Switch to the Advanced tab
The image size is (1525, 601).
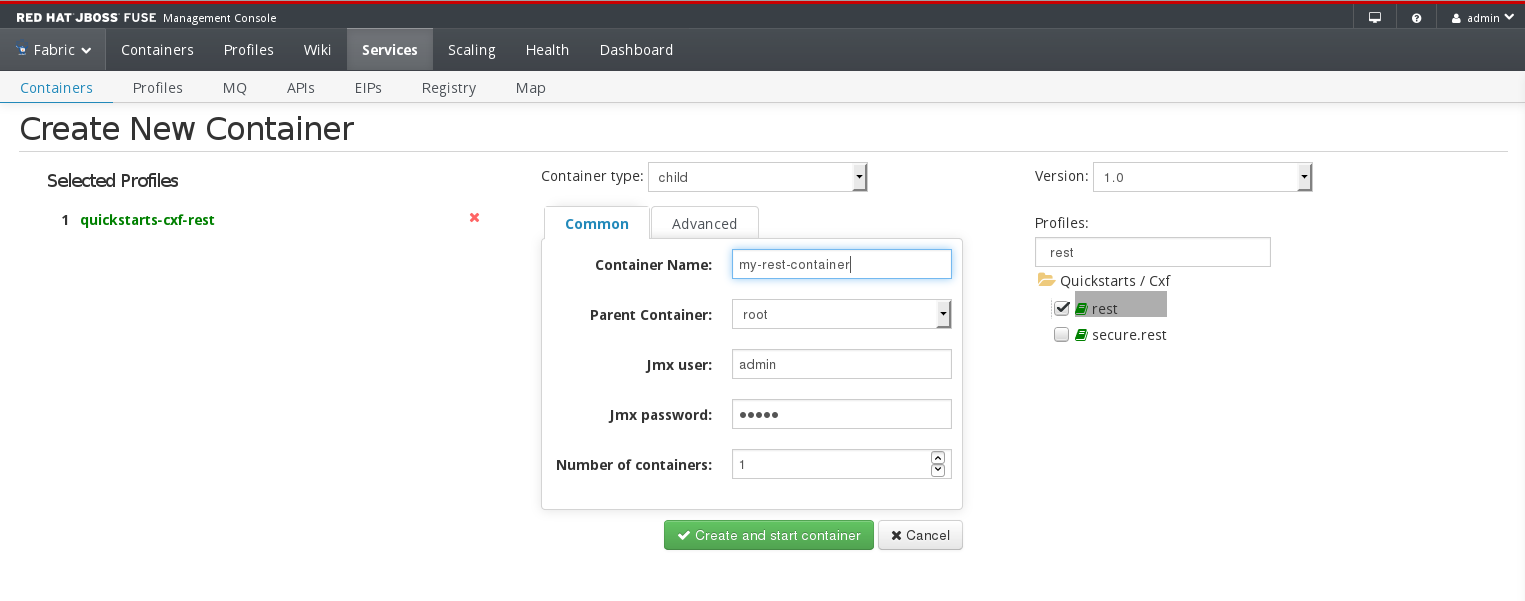tap(704, 224)
